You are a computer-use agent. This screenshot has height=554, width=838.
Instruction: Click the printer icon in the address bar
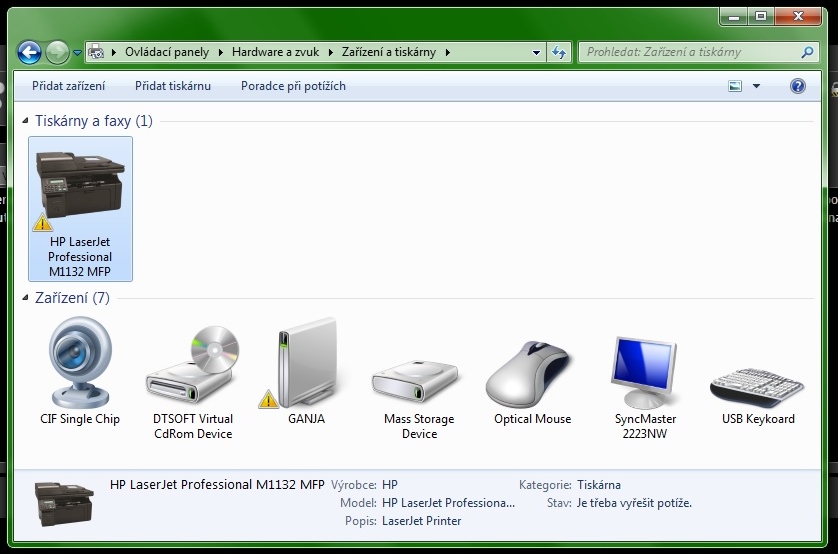96,52
